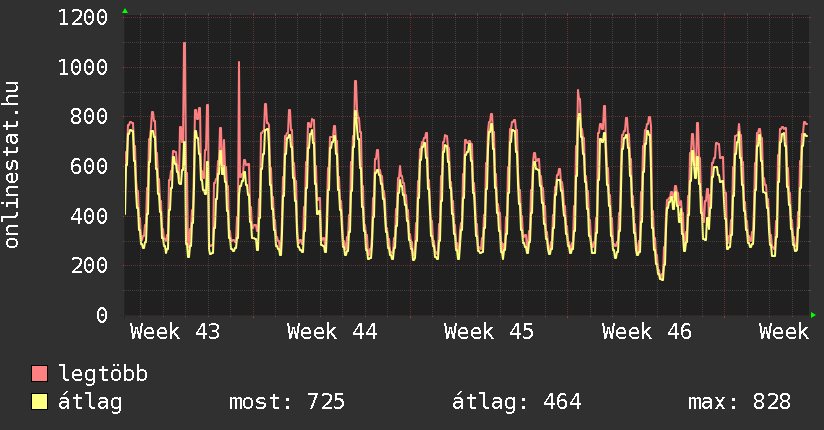The height and width of the screenshot is (430, 824).
Task: Click the "max: 828" statistic
Action: pos(739,402)
